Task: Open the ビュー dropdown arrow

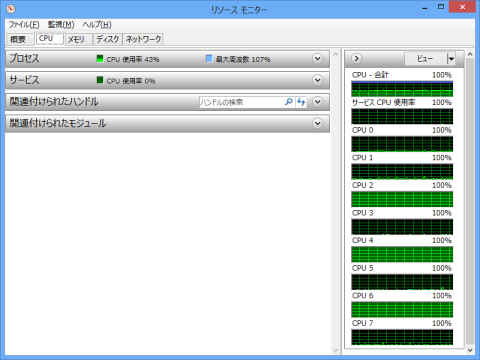Action: pos(451,59)
